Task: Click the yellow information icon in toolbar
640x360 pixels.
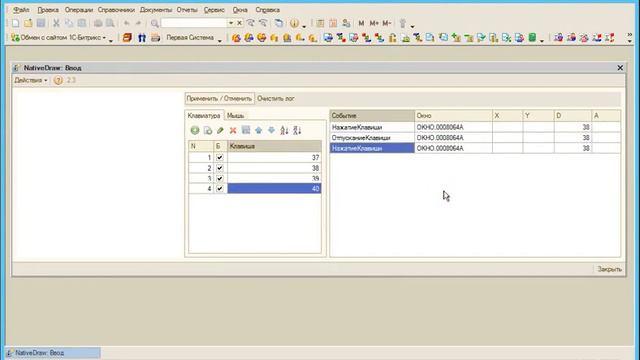Action: 294,23
